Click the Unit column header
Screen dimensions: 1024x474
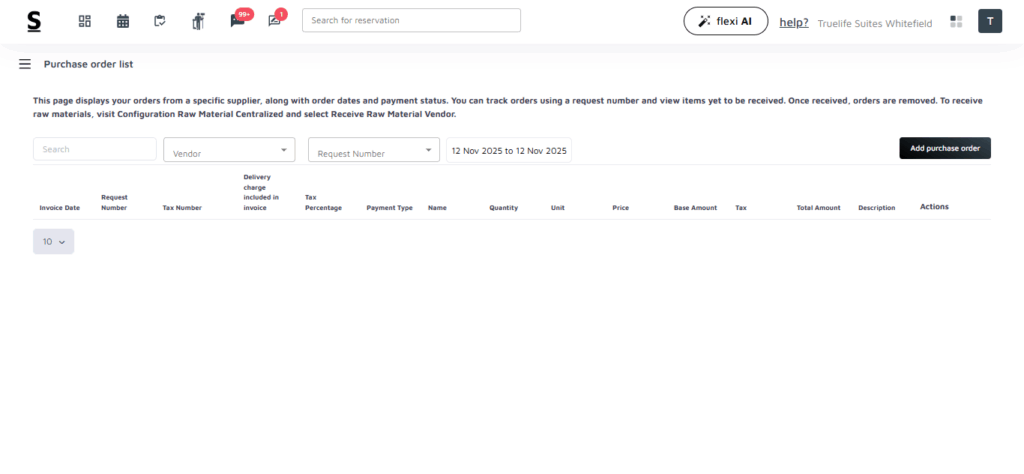click(x=558, y=208)
